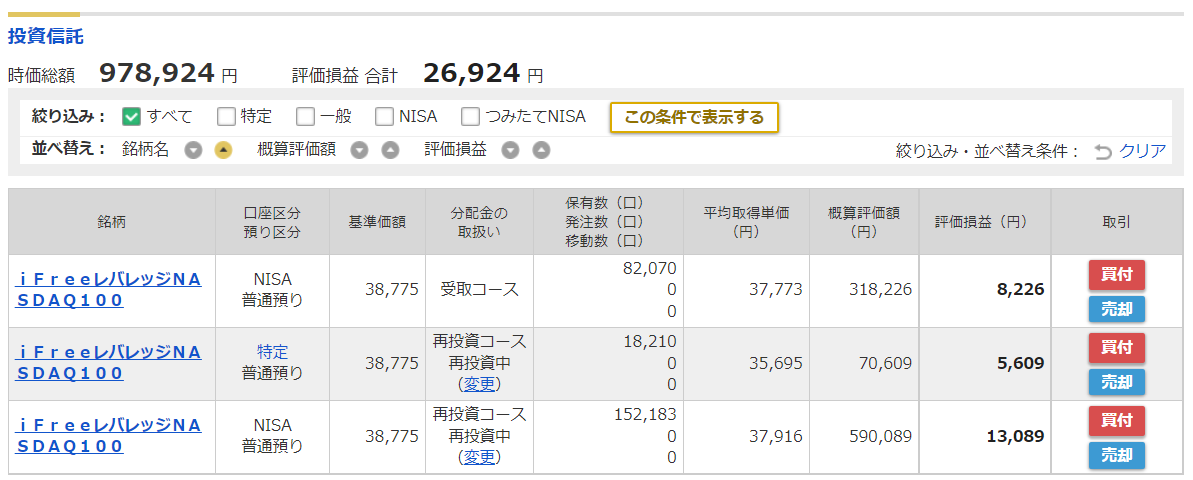Check the 特定 filter checkbox
This screenshot has height=480, width=1193.
[226, 116]
